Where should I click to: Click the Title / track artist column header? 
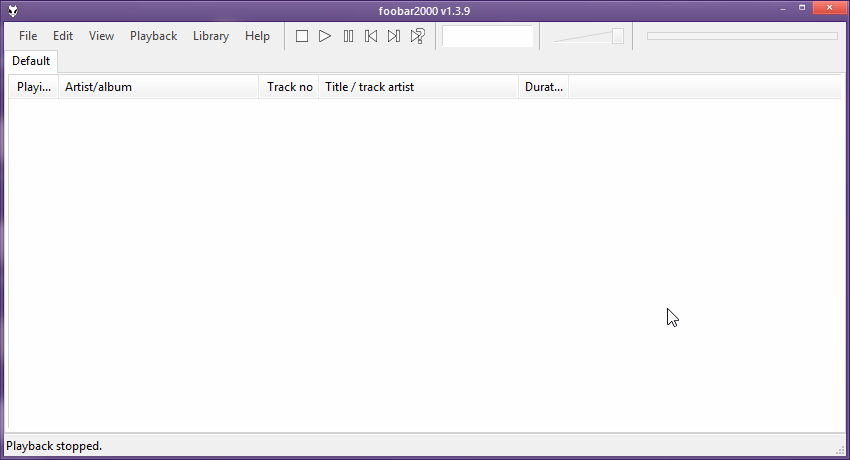click(418, 87)
